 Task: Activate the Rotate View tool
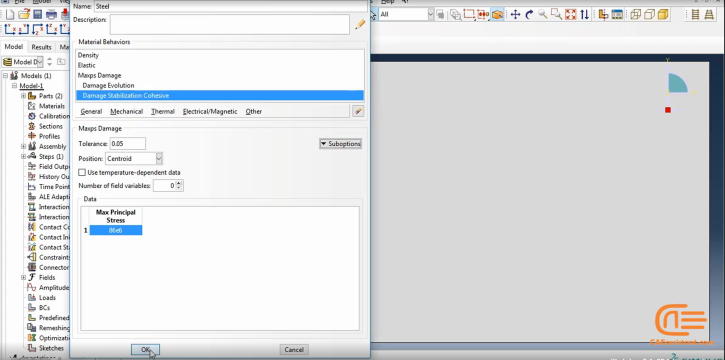(529, 15)
